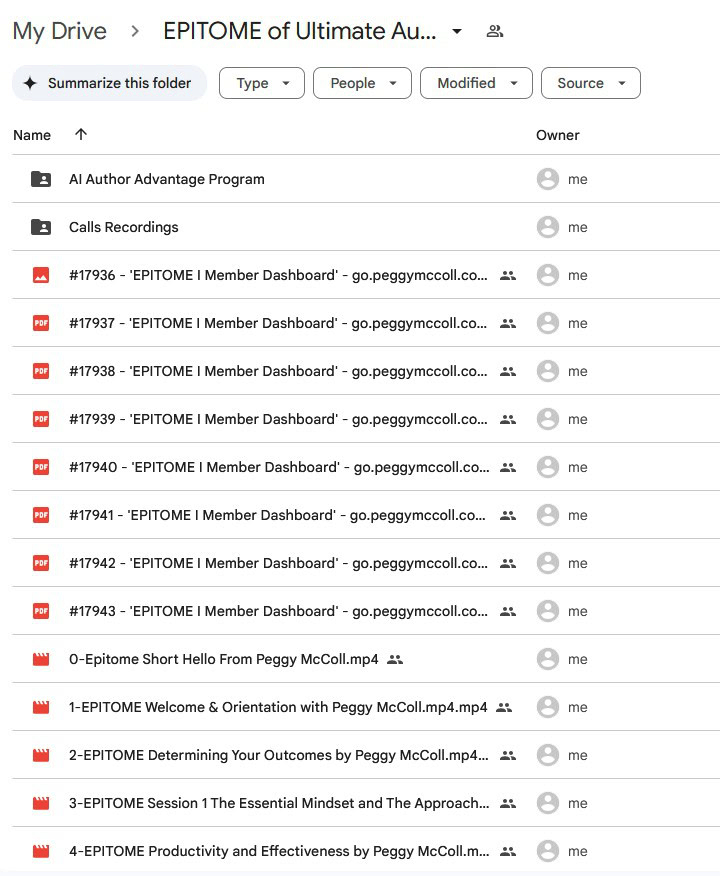Toggle name sort direction arrow
Viewport: 720px width, 876px height.
coord(81,135)
